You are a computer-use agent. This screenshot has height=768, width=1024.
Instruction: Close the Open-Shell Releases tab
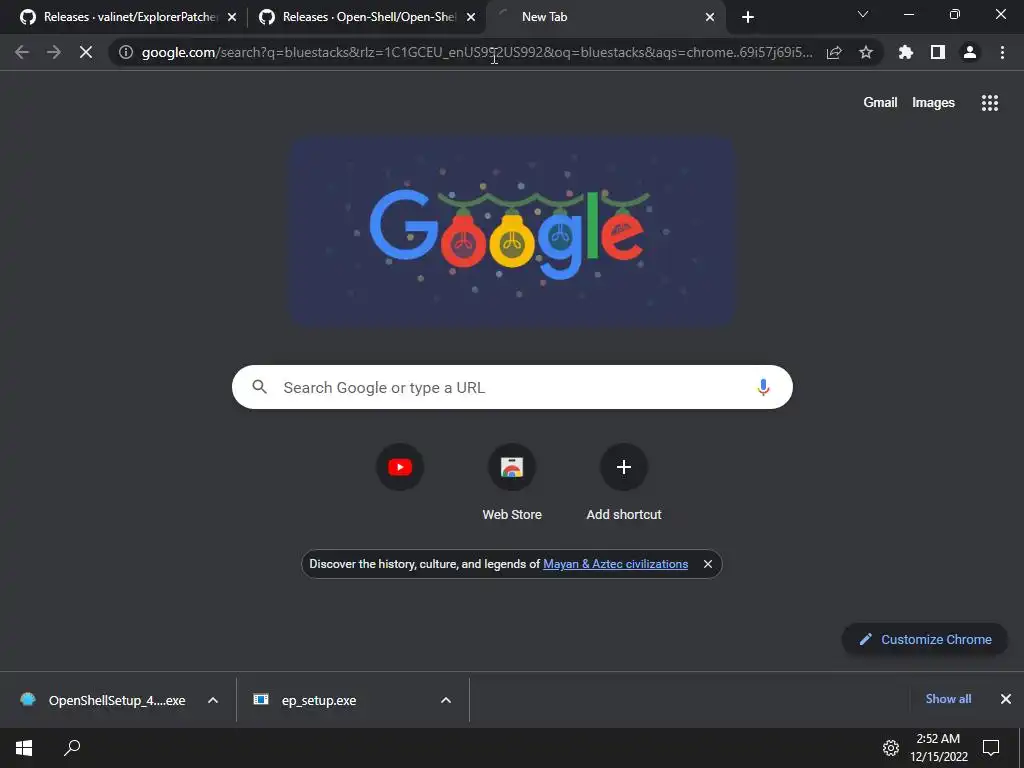471,17
